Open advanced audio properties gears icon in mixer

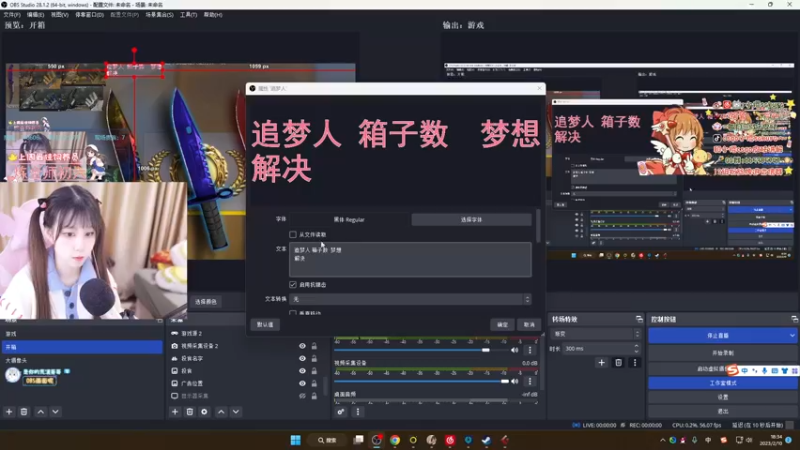pyautogui.click(x=341, y=412)
